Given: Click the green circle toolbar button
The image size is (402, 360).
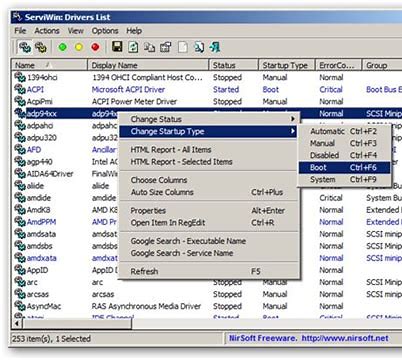Looking at the screenshot, I should click(62, 47).
